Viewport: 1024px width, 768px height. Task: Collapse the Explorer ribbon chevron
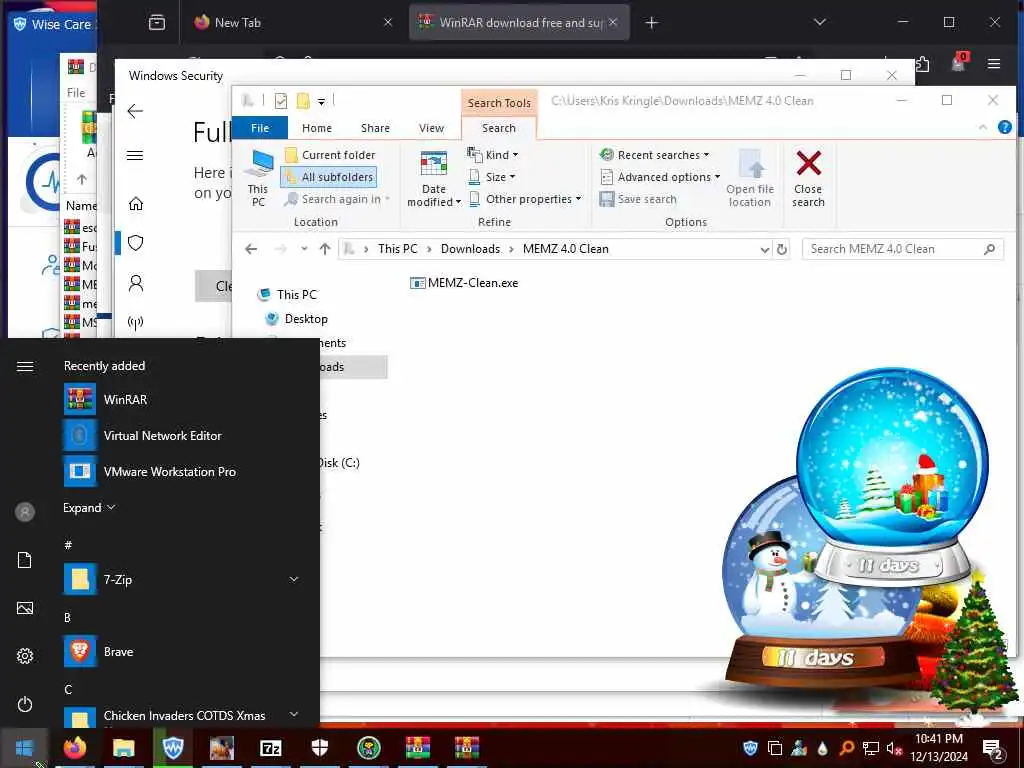982,127
